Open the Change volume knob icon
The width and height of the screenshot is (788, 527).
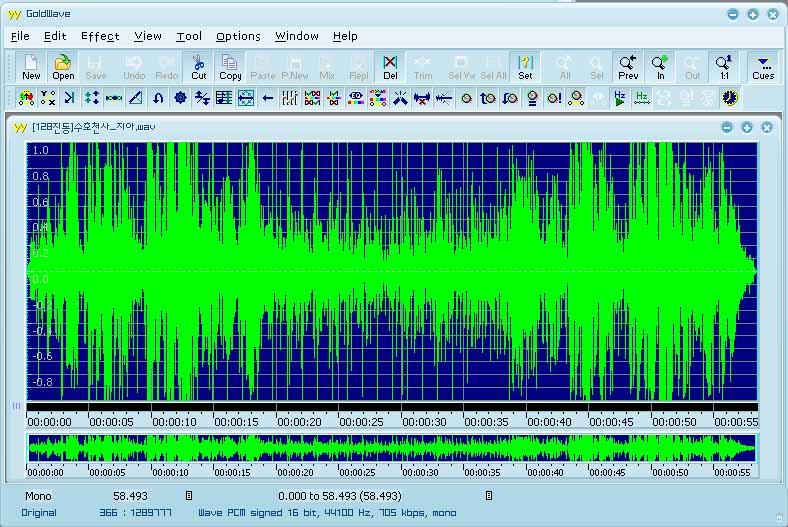click(x=466, y=98)
